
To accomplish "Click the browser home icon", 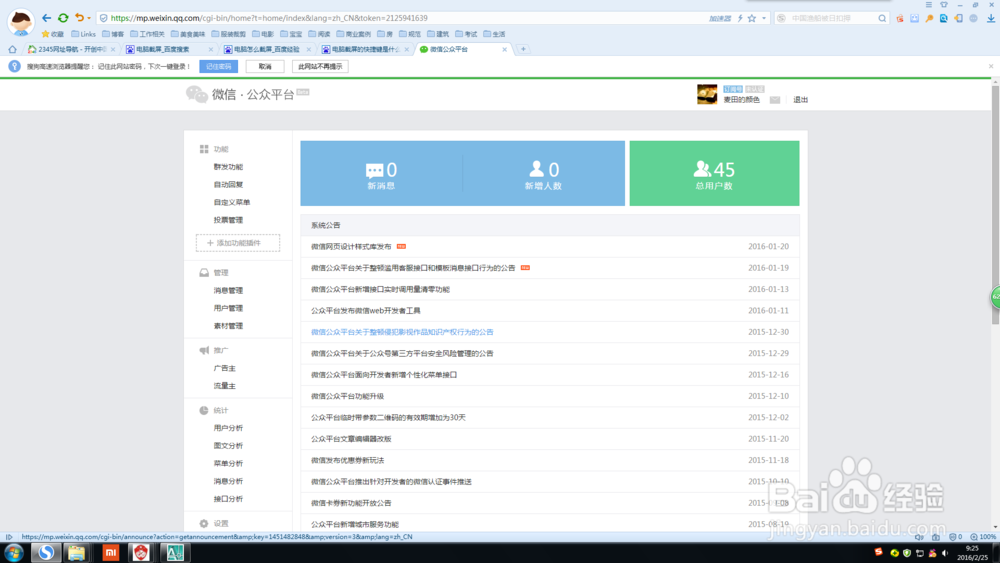I will [12, 49].
